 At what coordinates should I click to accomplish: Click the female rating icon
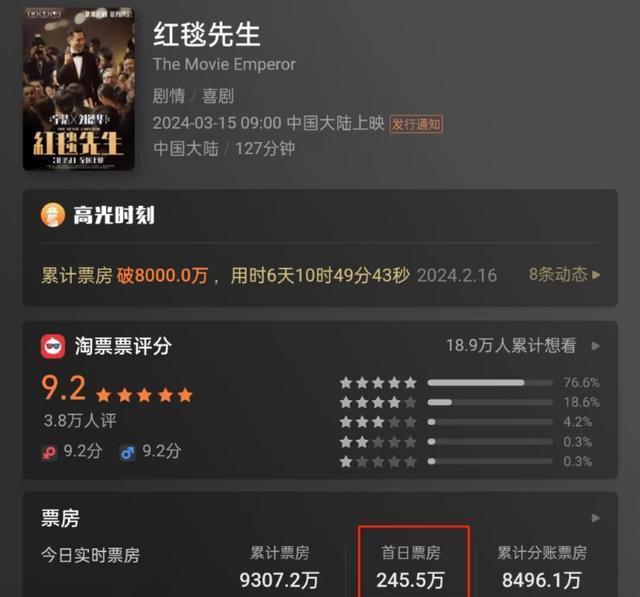coord(49,453)
